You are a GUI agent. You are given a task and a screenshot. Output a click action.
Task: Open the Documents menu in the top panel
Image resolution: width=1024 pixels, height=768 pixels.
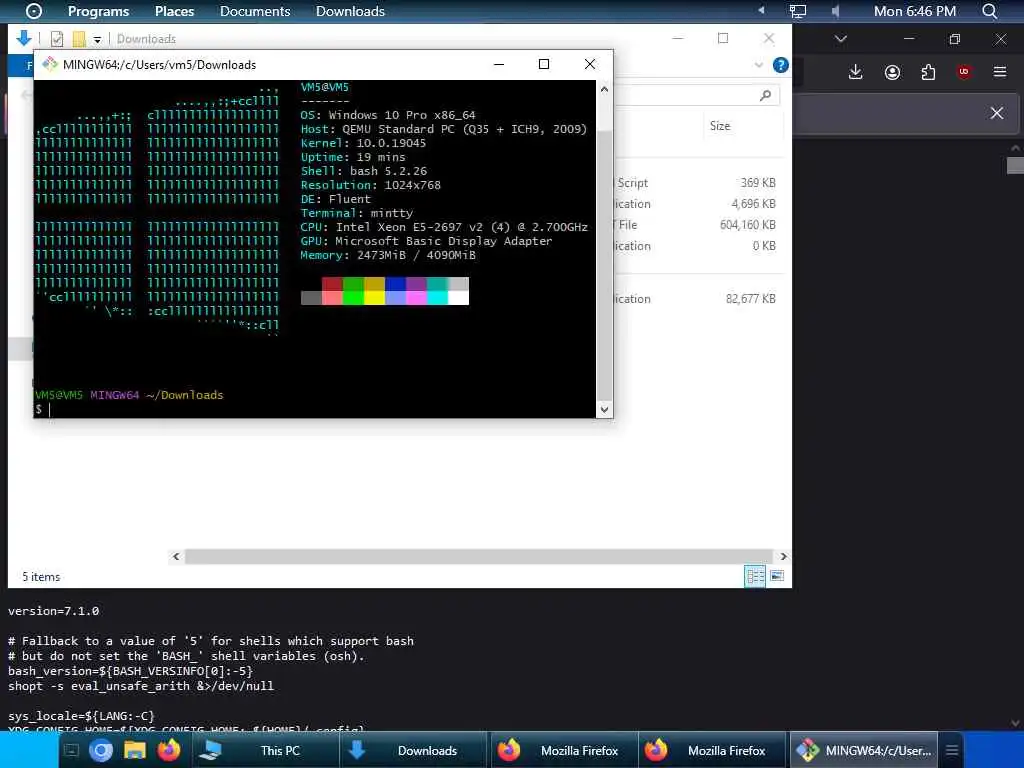point(255,11)
